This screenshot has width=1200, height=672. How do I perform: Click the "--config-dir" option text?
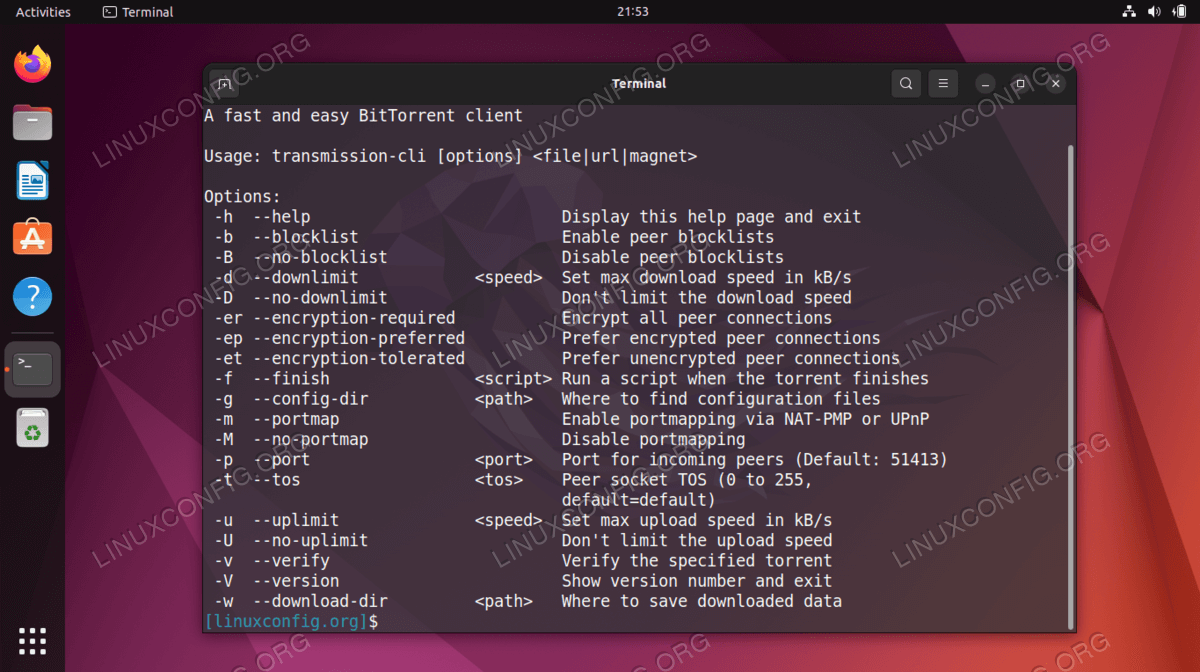click(x=311, y=399)
